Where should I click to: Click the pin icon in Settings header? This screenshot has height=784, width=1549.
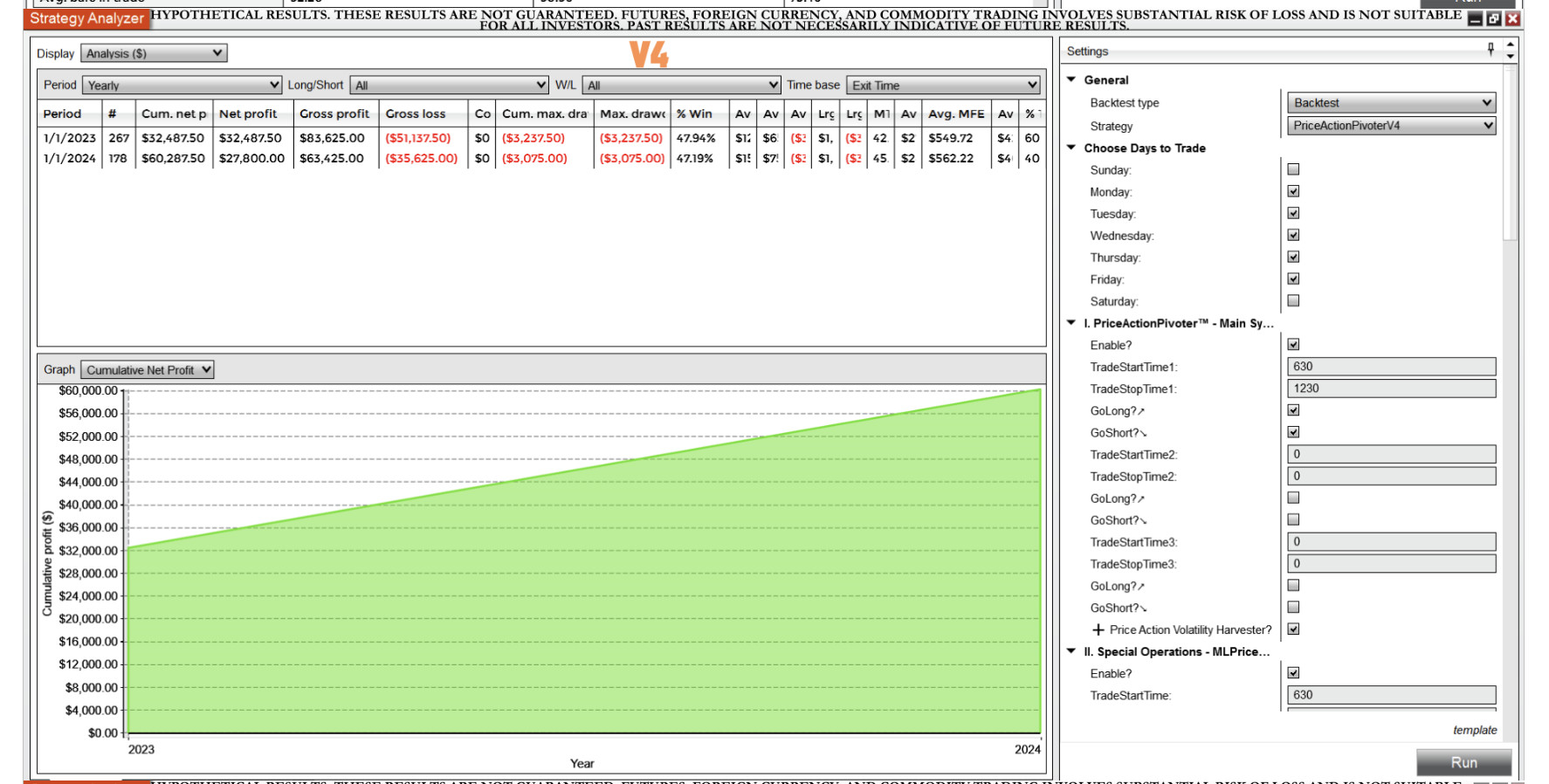[x=1490, y=50]
